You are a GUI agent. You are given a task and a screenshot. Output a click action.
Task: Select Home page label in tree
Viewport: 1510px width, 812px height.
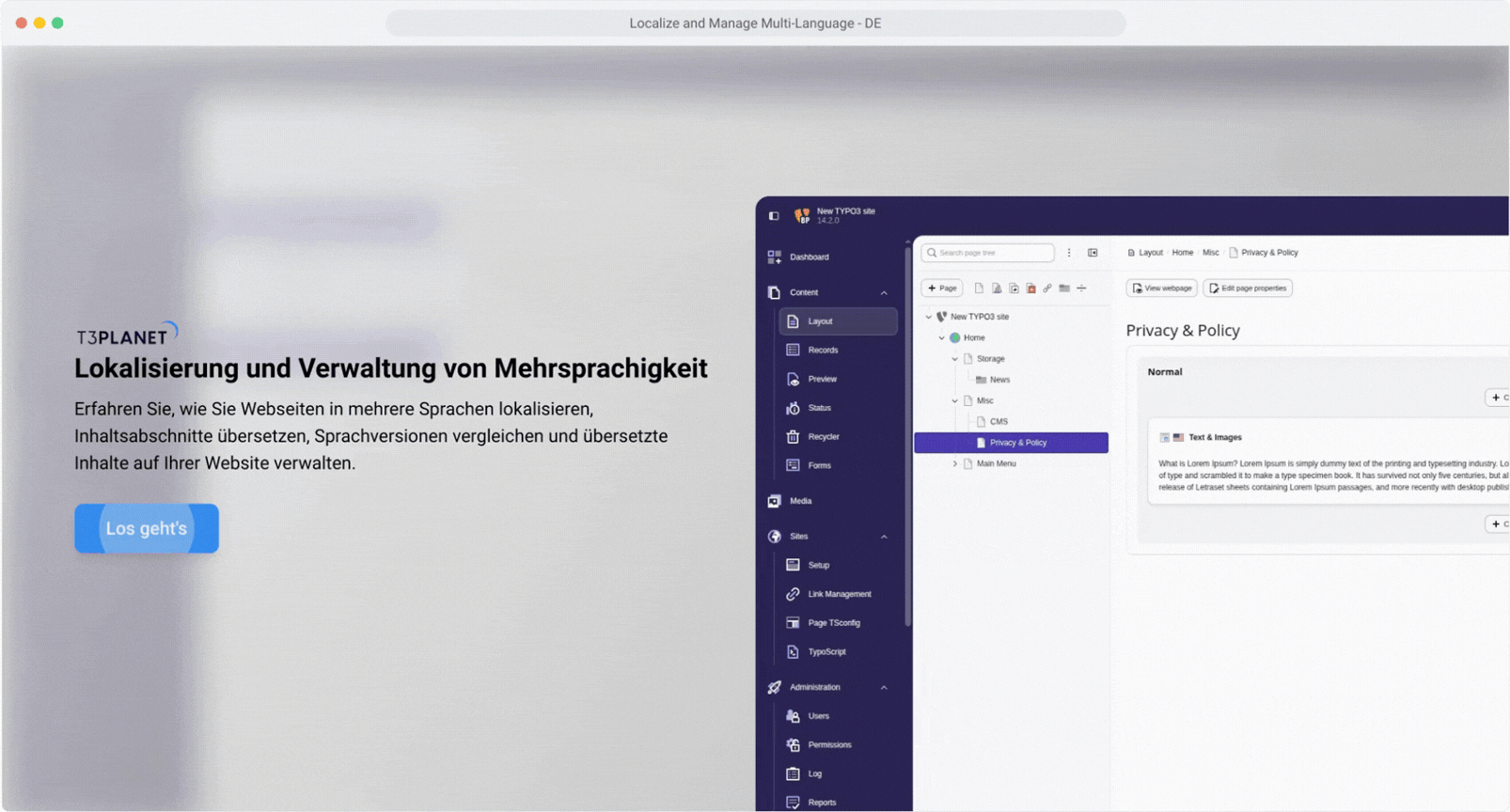[x=974, y=337]
